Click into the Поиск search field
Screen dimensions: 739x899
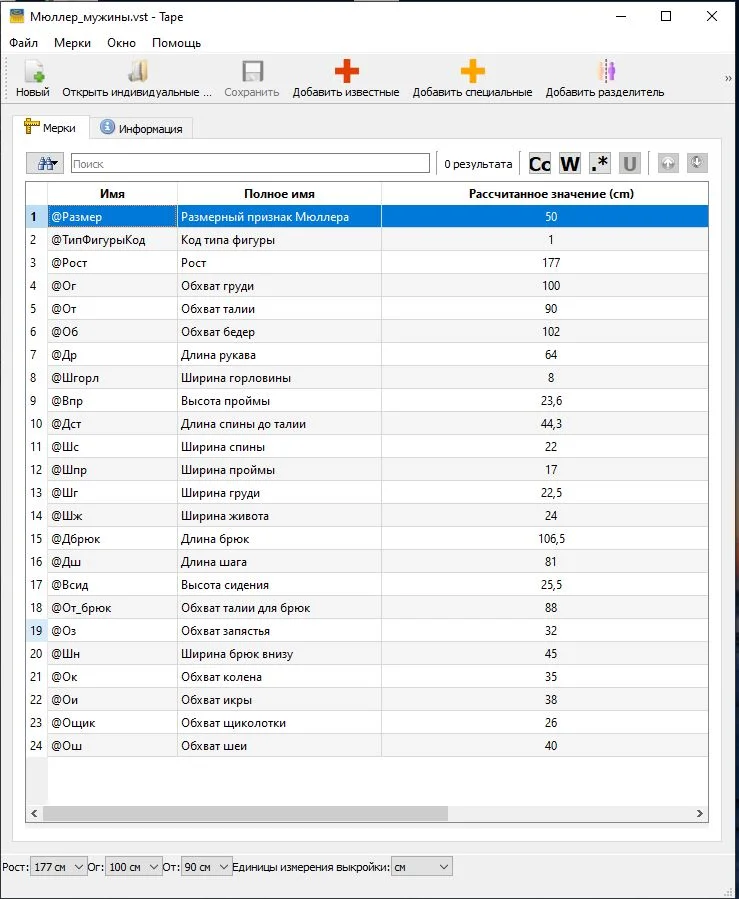point(250,163)
